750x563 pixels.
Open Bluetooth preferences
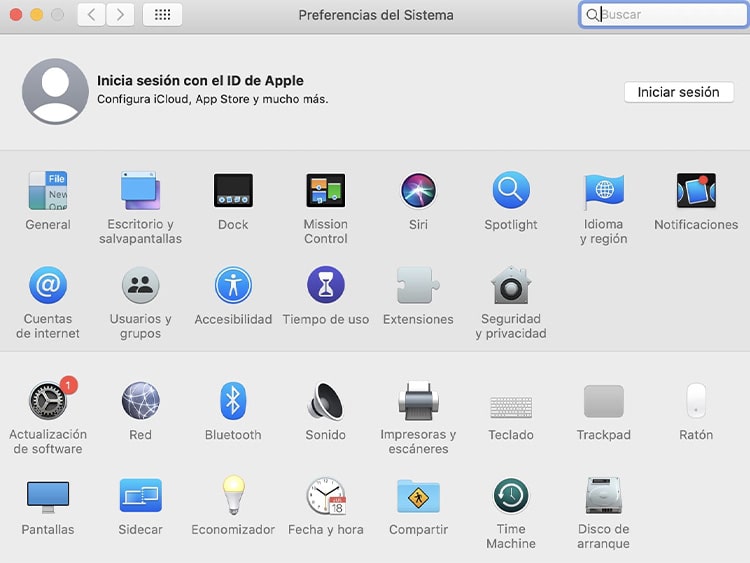click(233, 401)
